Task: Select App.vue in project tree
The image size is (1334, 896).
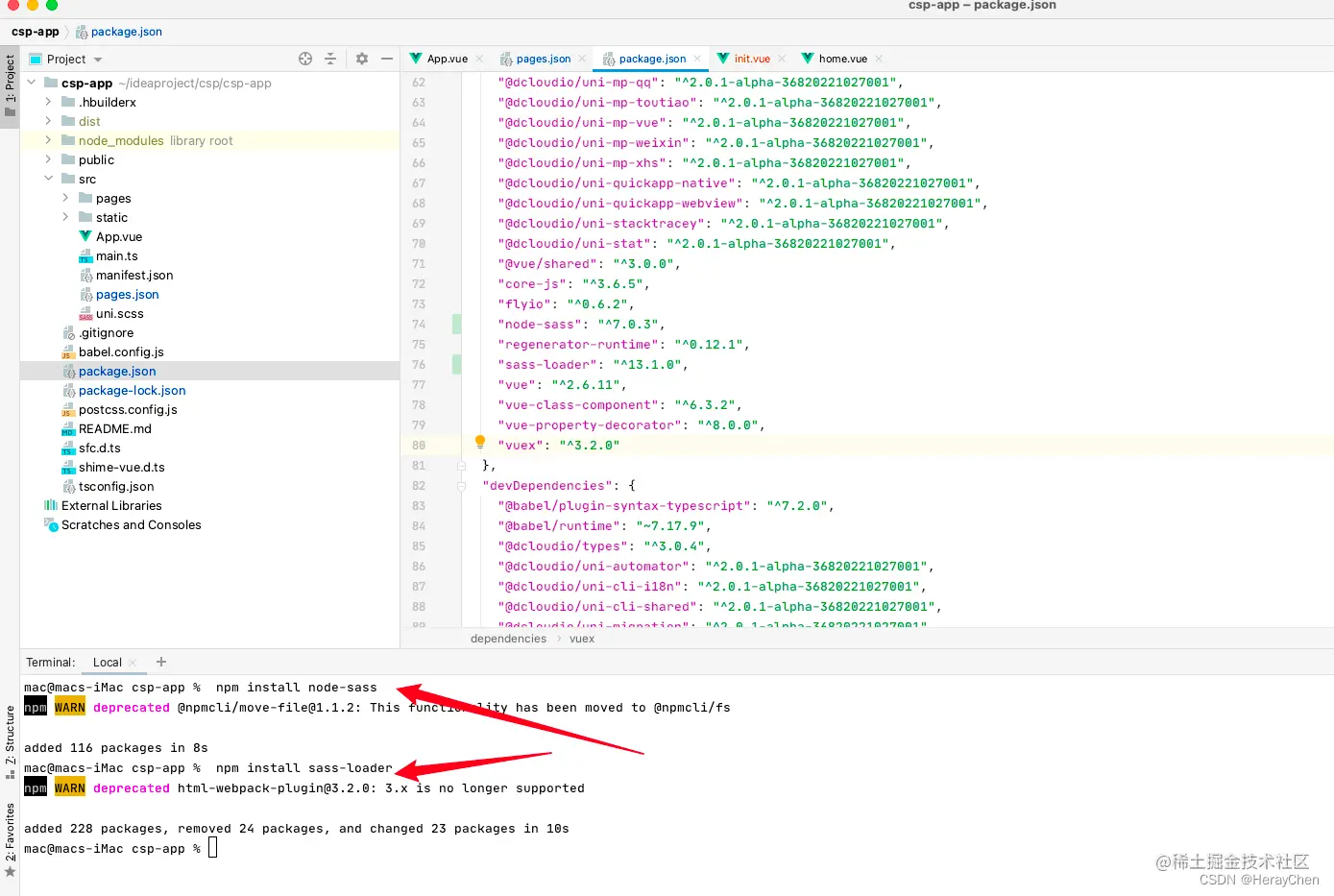Action: (119, 236)
